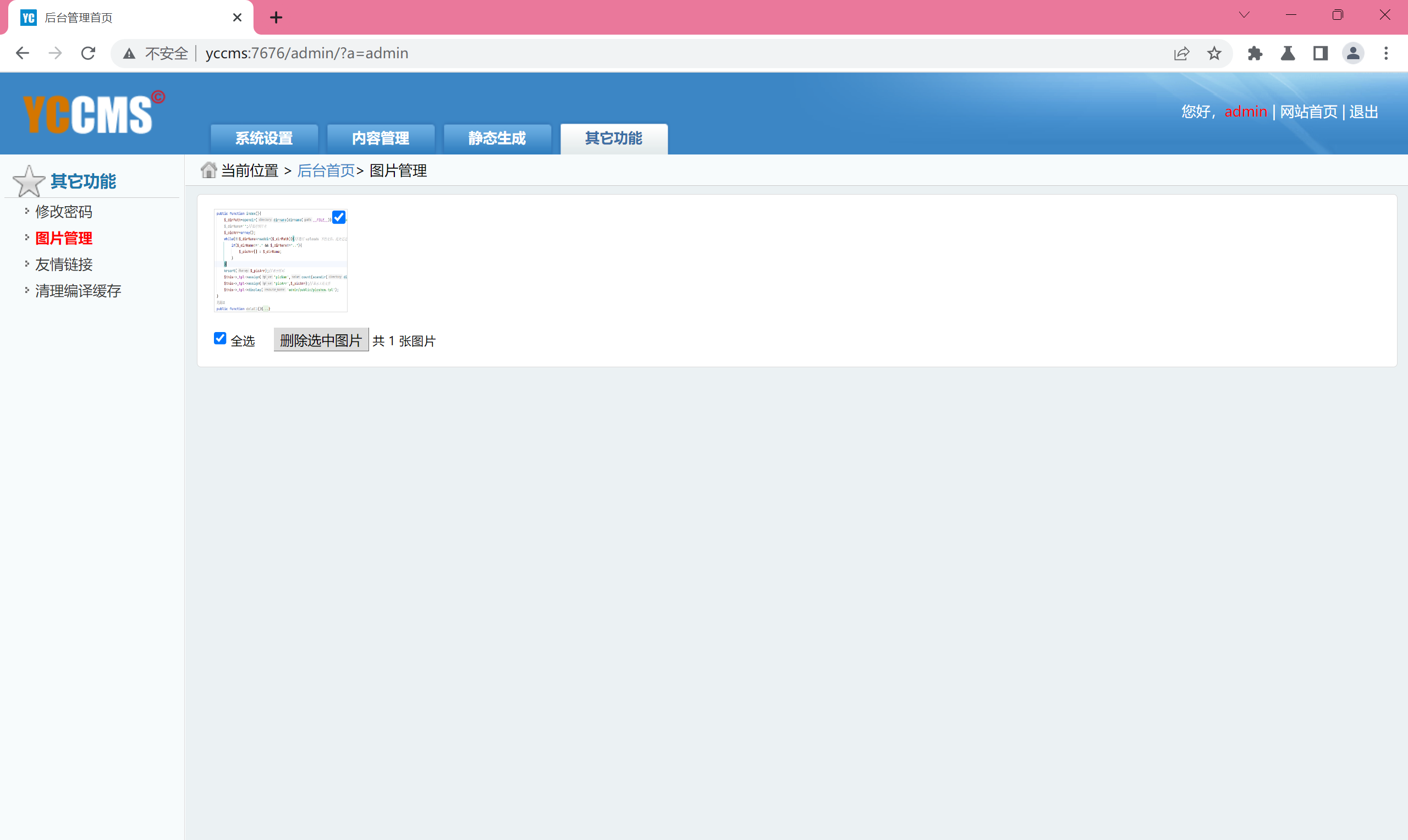
Task: Open the browser profile avatar icon
Action: point(1352,53)
